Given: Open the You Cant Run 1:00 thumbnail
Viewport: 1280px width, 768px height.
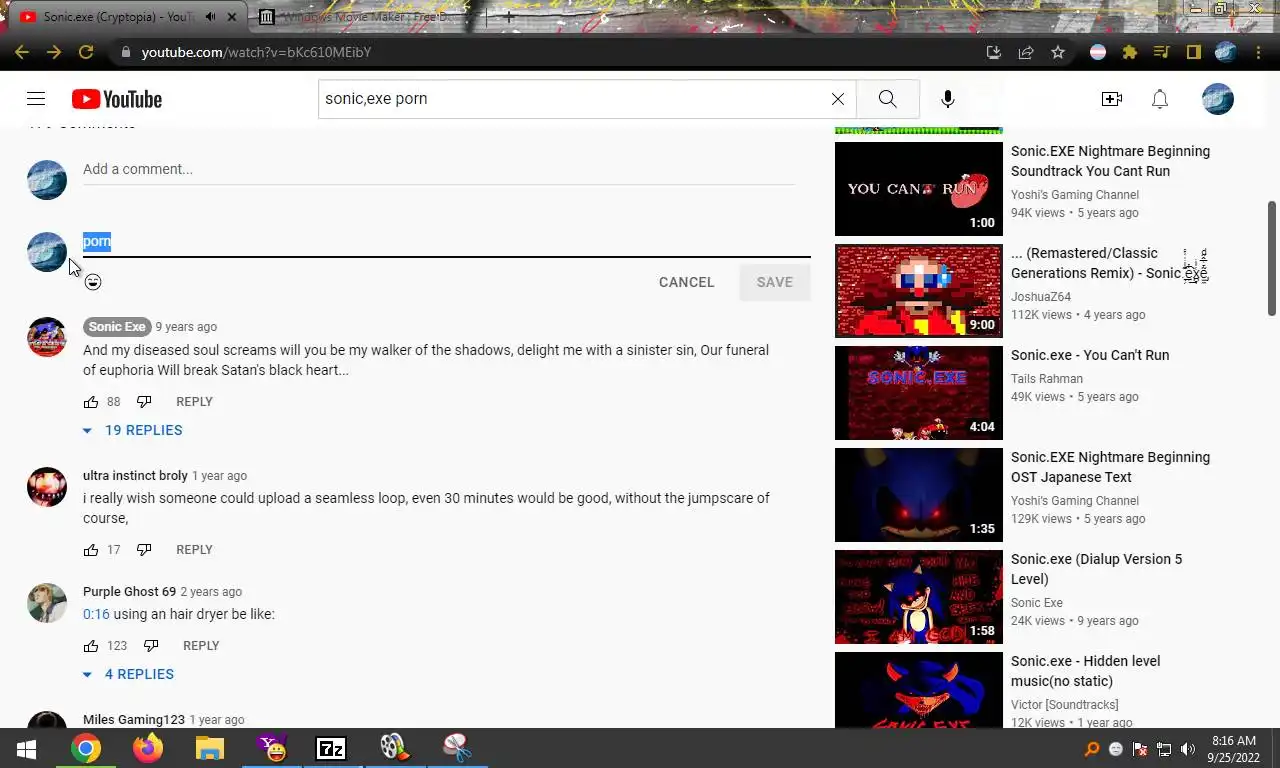Looking at the screenshot, I should coord(919,189).
